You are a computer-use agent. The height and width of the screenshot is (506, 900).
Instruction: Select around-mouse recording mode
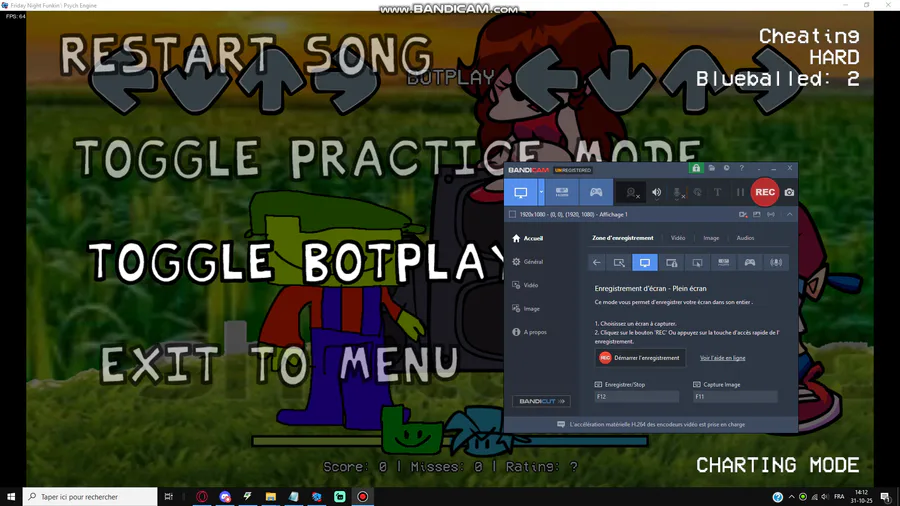coord(697,263)
